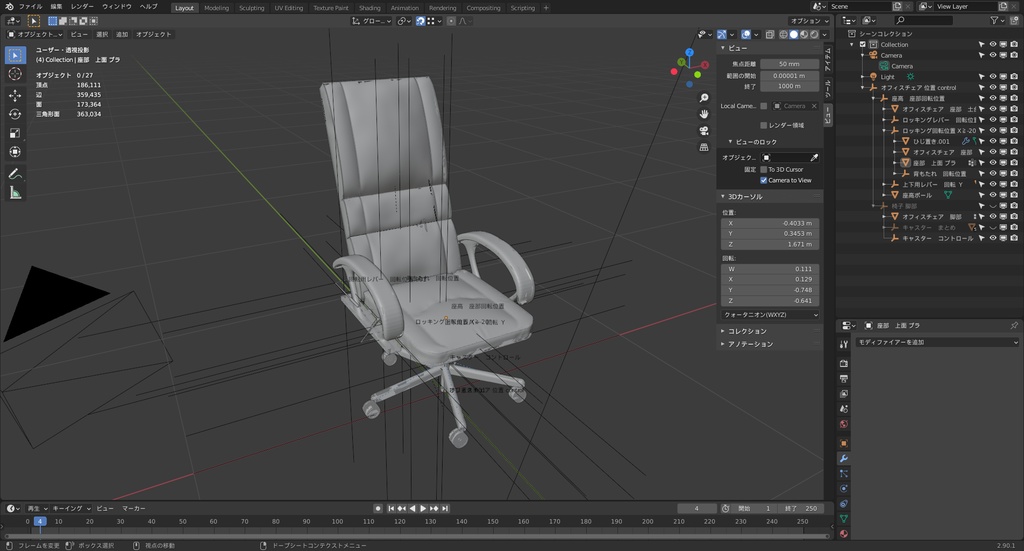Screen dimensions: 1024x551
Task: Click the hand pan-view icon
Action: pyautogui.click(x=704, y=114)
